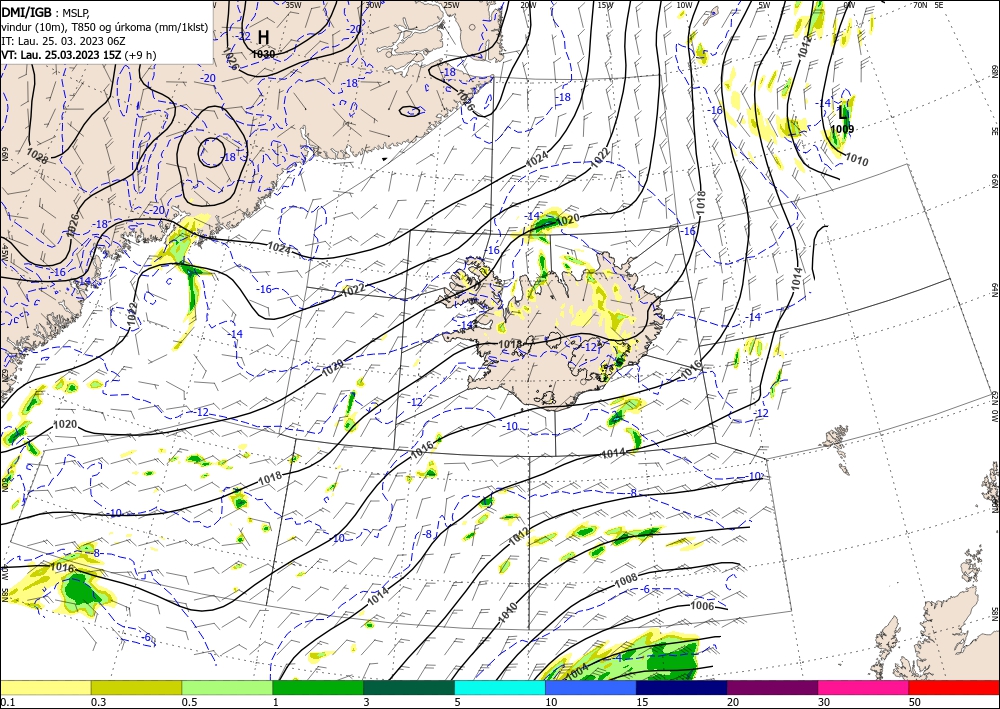The image size is (1000, 709).
Task: Click the 'vindur (10m), T850 og úrkoma' line
Action: (x=105, y=27)
